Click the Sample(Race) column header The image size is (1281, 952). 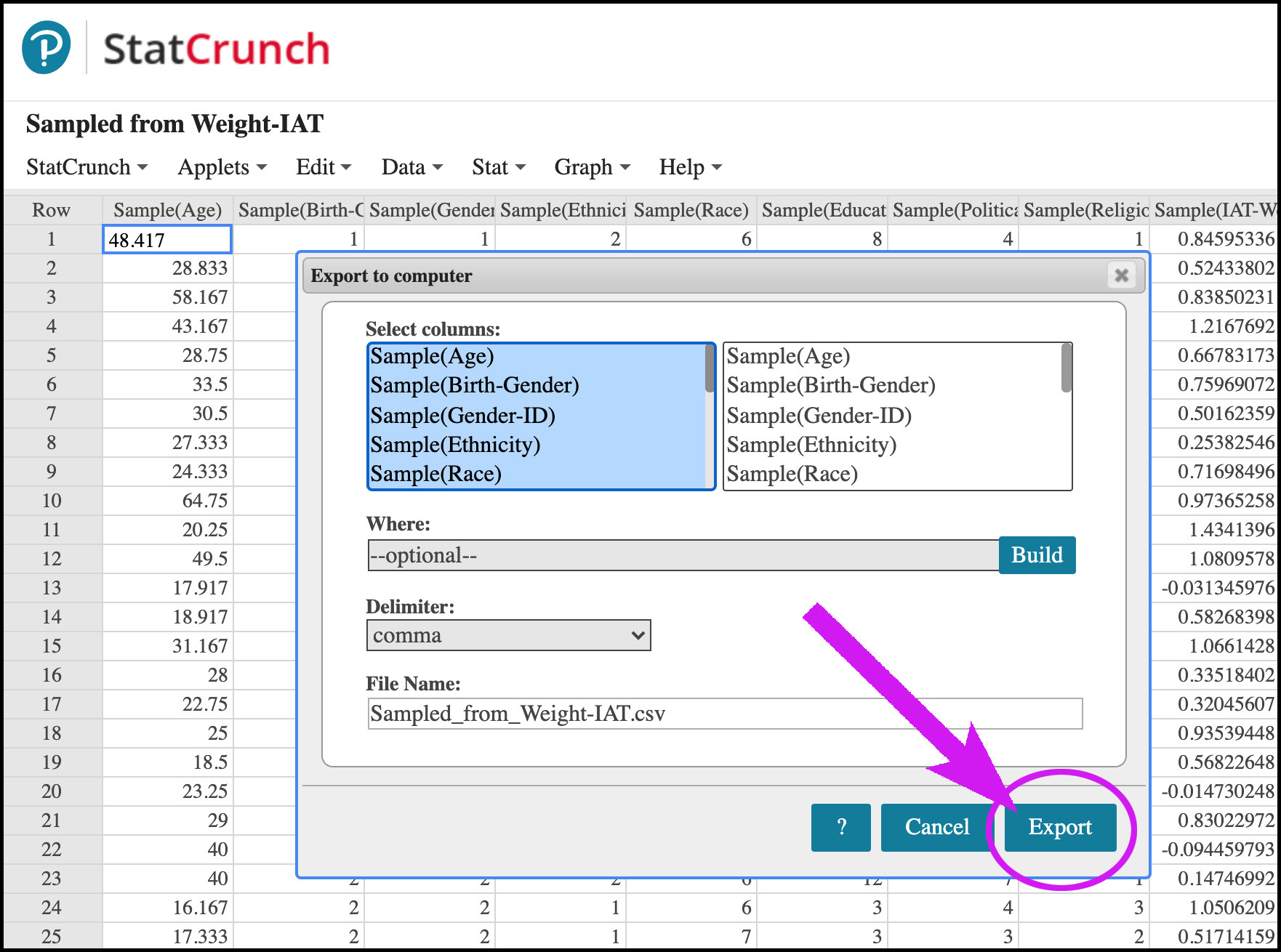click(691, 210)
